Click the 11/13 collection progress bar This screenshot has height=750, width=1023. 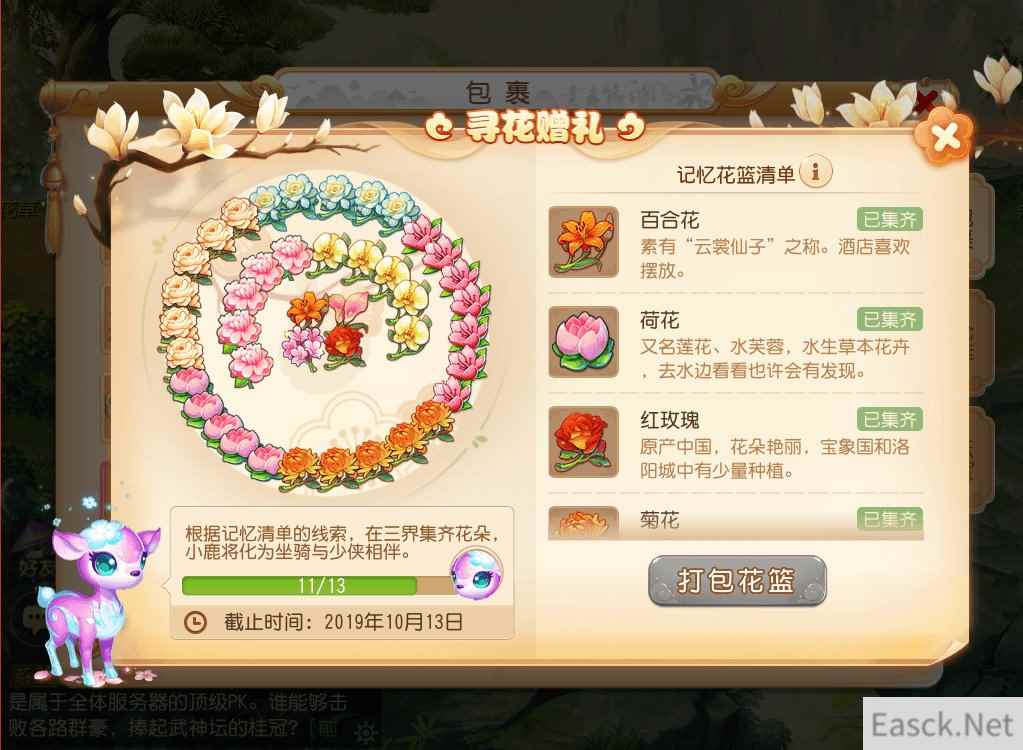320,585
